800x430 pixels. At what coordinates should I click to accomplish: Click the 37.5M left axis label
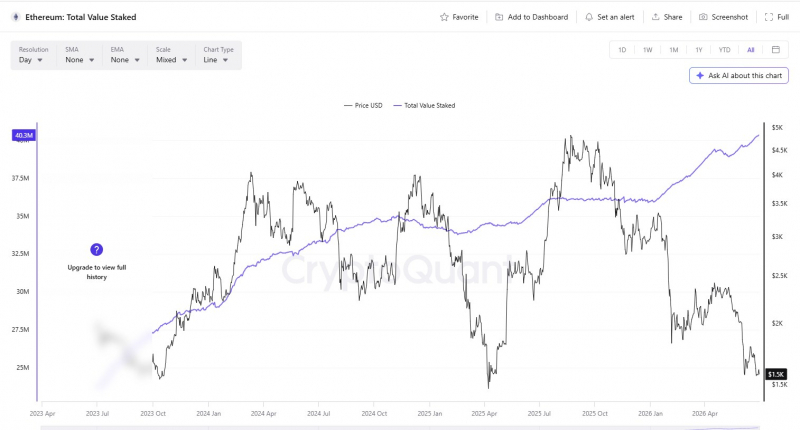tap(20, 178)
